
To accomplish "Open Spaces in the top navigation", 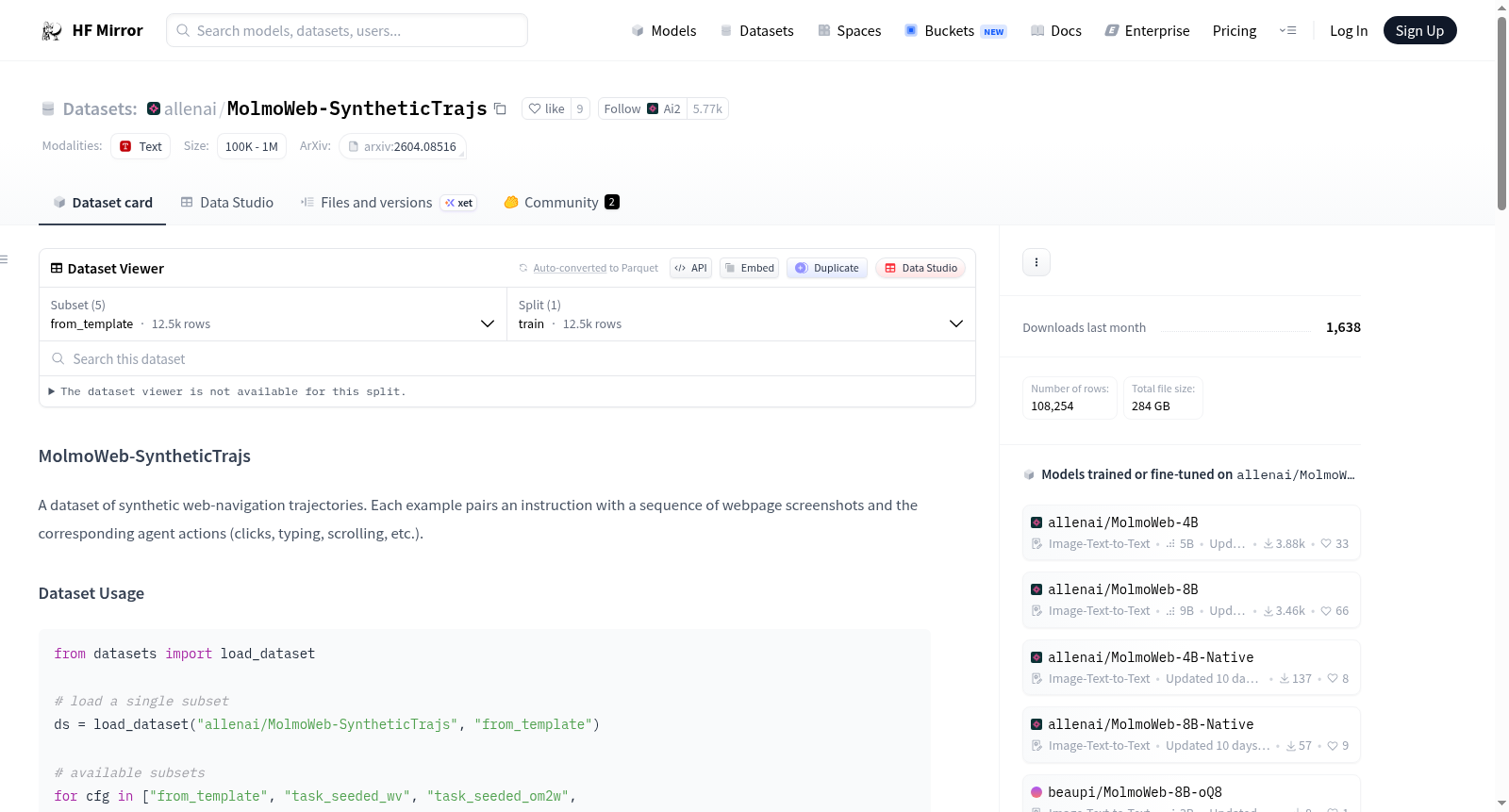I will coord(850,30).
